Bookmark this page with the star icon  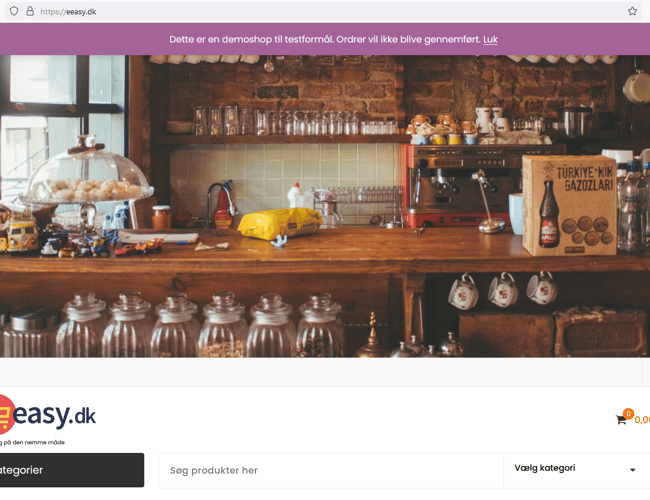[x=632, y=11]
